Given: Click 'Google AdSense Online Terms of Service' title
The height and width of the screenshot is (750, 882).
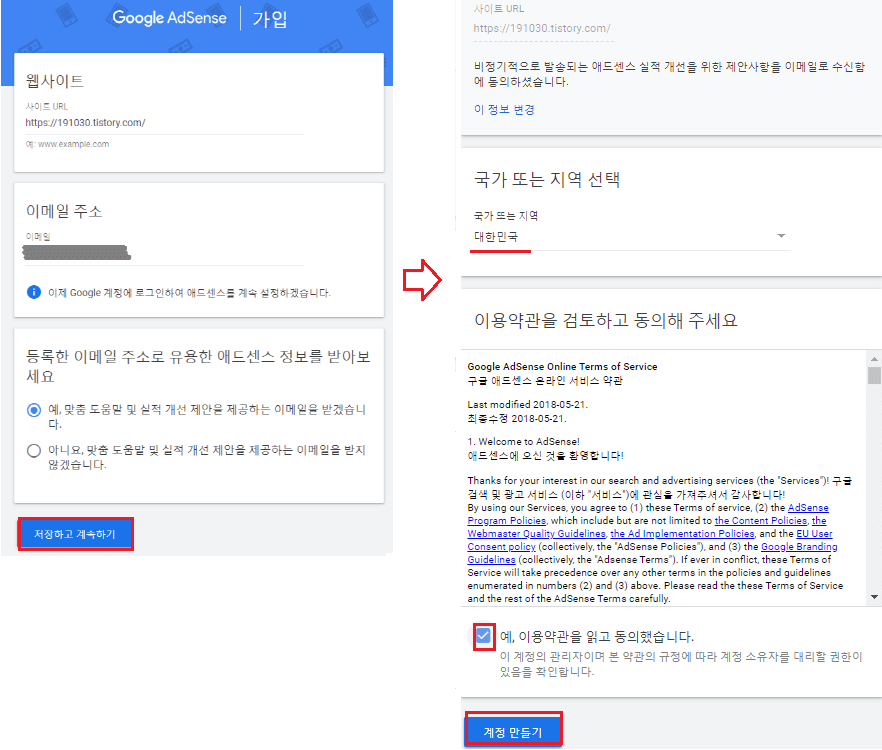Looking at the screenshot, I should 562,366.
